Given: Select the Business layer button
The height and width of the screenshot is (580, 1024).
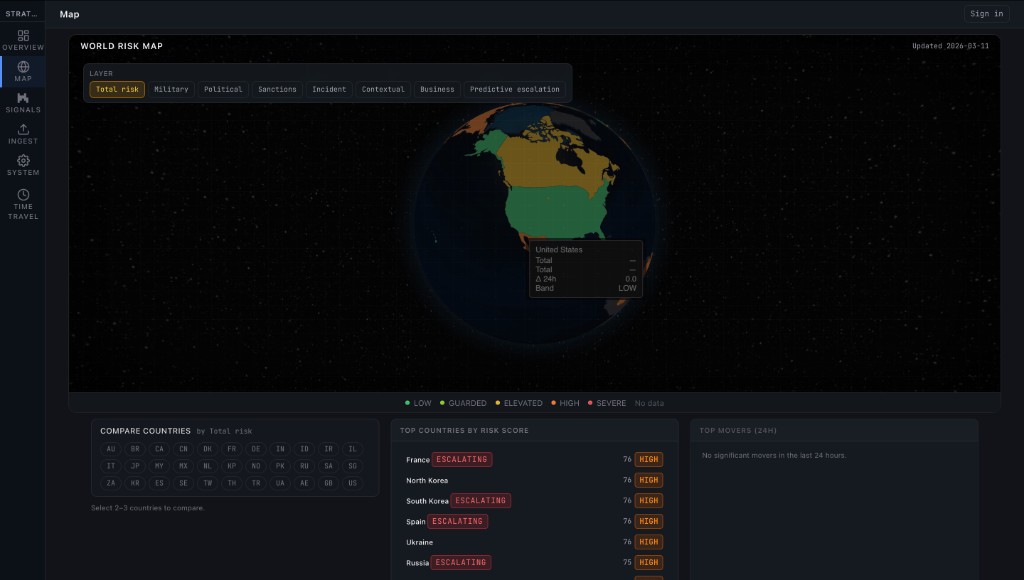Looking at the screenshot, I should tap(437, 89).
